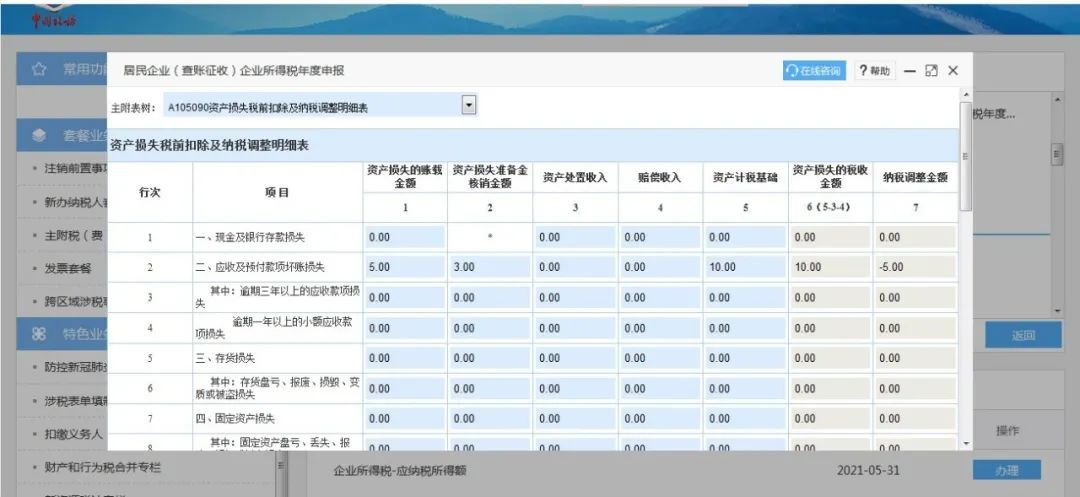Click row 2 准备金核销金额 field showing 3.00

[490, 267]
